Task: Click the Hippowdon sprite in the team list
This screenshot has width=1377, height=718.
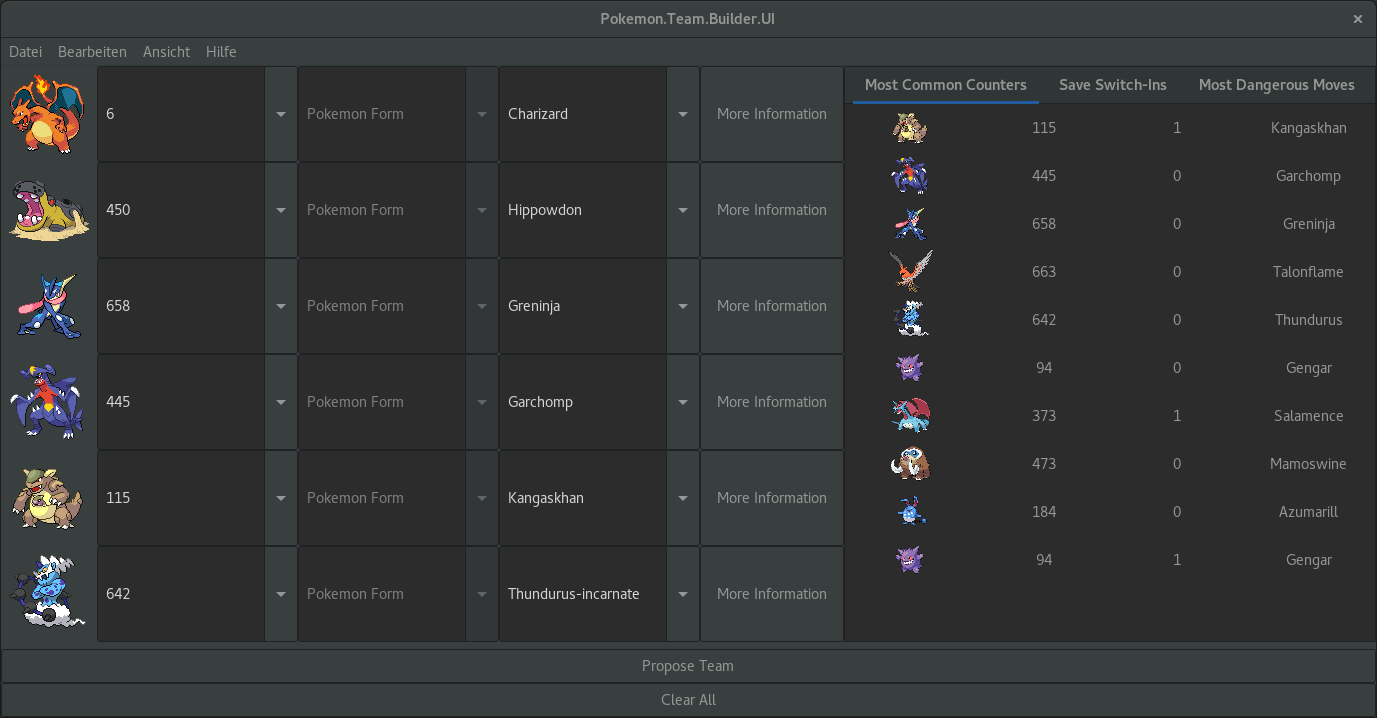Action: [x=47, y=210]
